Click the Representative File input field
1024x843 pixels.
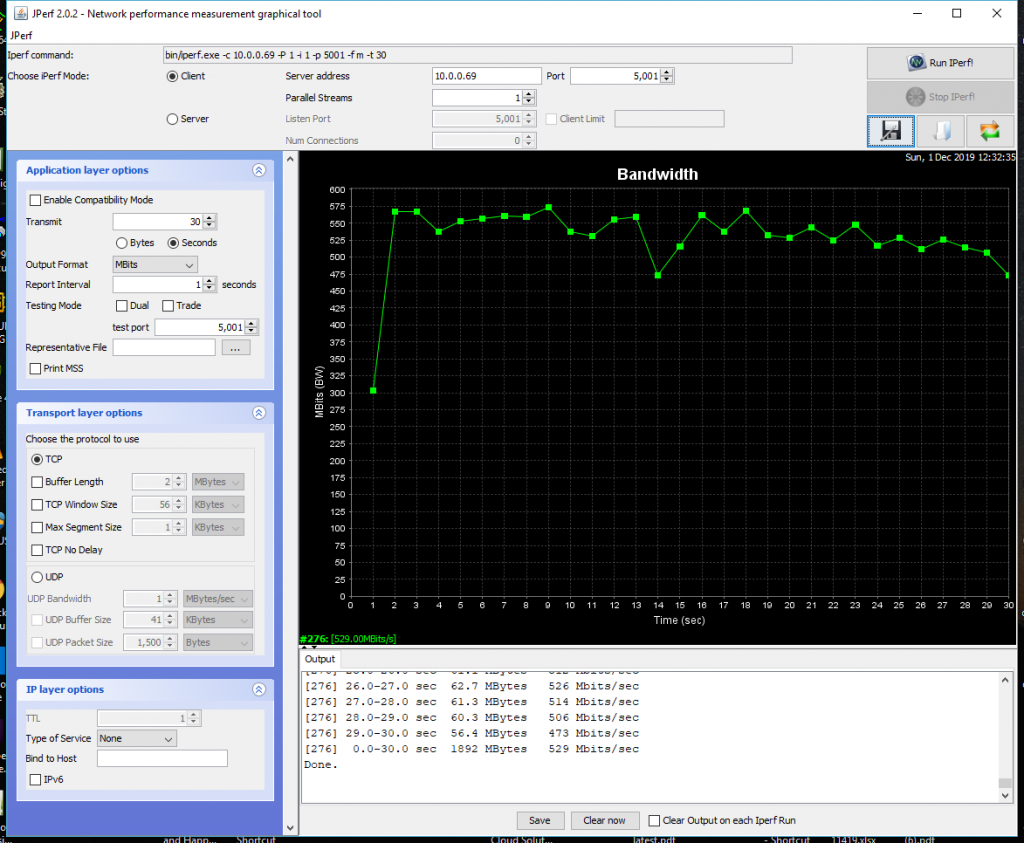pyautogui.click(x=164, y=347)
